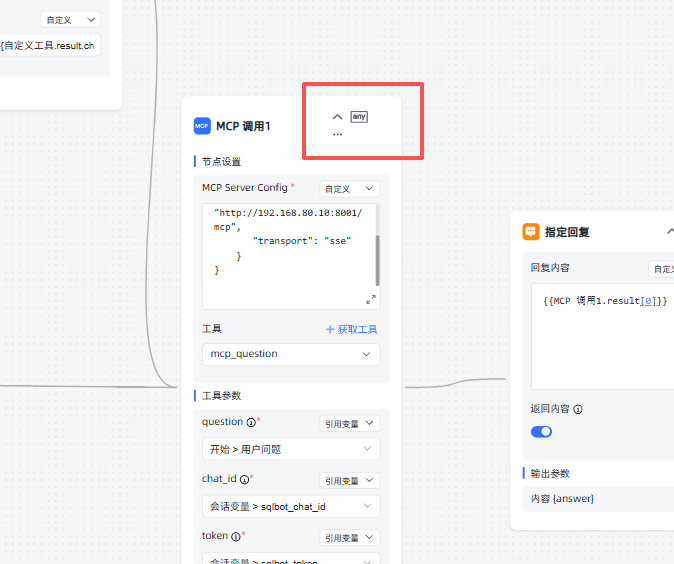674x564 pixels.
Task: Click info icon next to question parameter
Action: click(250, 423)
